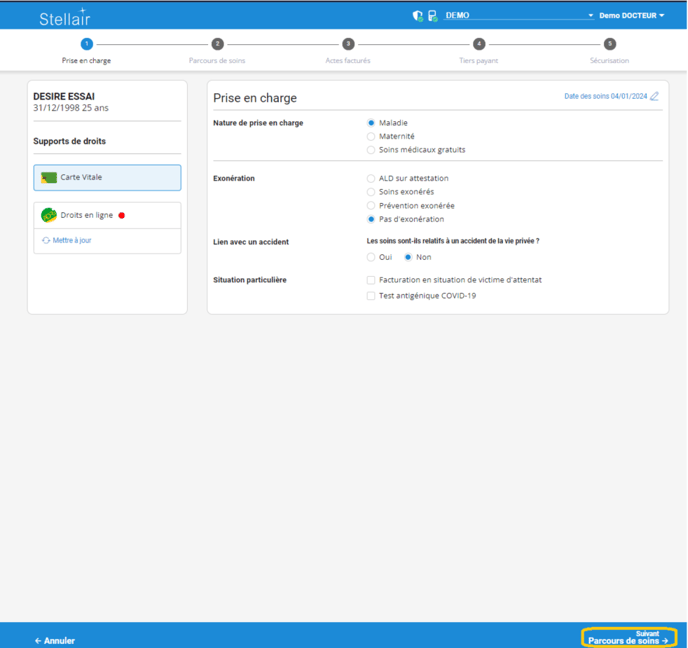The width and height of the screenshot is (688, 648).
Task: Open the DEMO dropdown selector
Action: pyautogui.click(x=518, y=16)
